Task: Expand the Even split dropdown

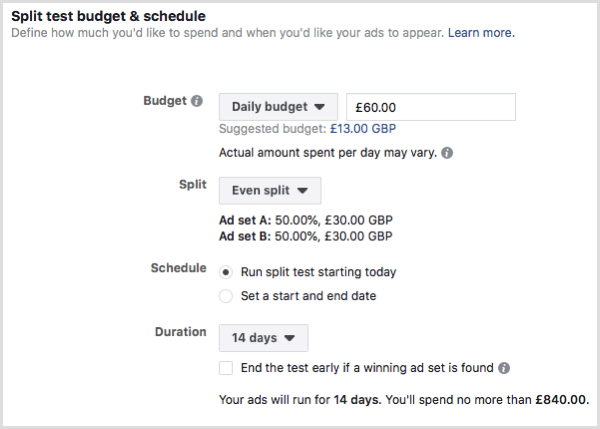Action: (270, 190)
